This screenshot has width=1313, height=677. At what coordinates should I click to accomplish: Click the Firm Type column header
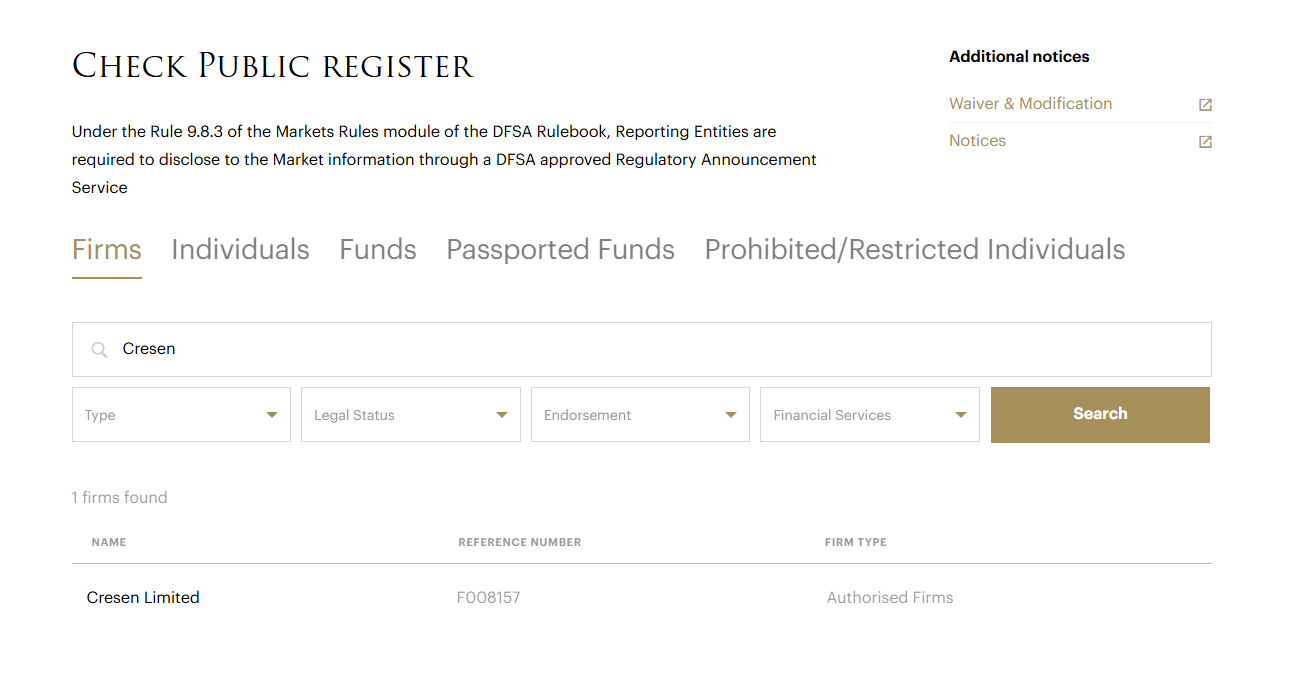point(855,542)
